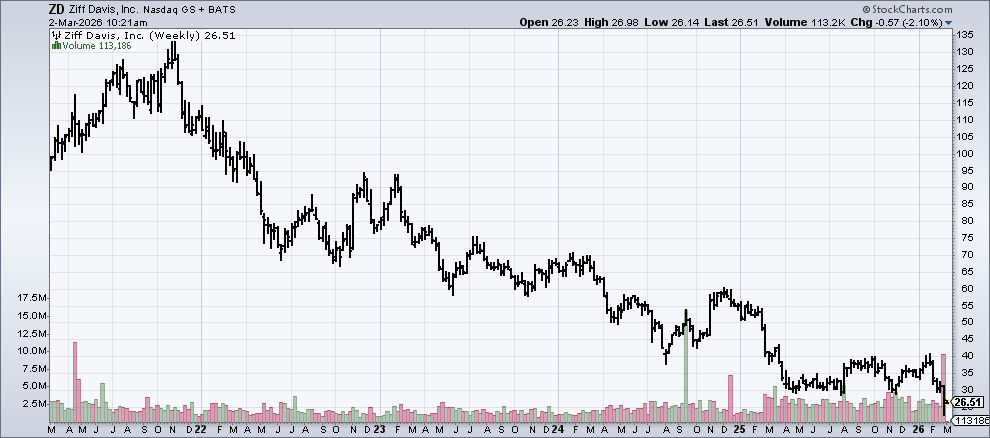Click the 15.0M volume axis label
Viewport: 990px width, 438px height.
point(34,316)
